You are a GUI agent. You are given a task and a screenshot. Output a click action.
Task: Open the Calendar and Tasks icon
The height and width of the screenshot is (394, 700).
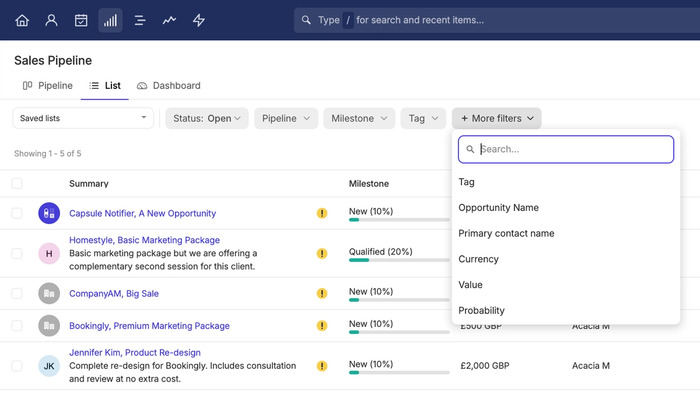[x=81, y=20]
